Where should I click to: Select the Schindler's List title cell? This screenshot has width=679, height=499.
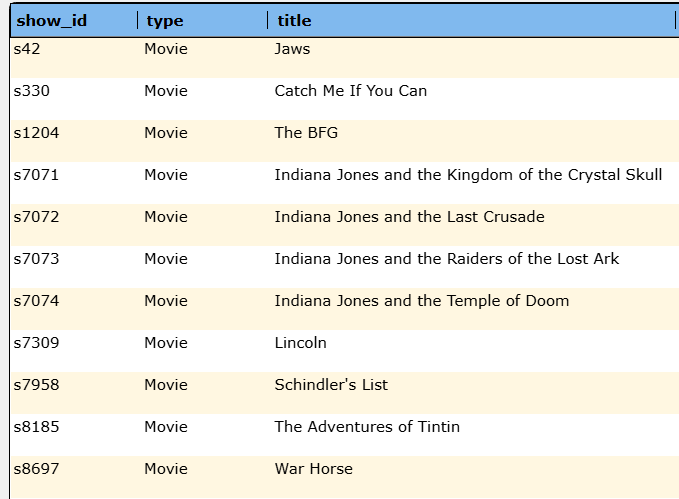[x=331, y=385]
